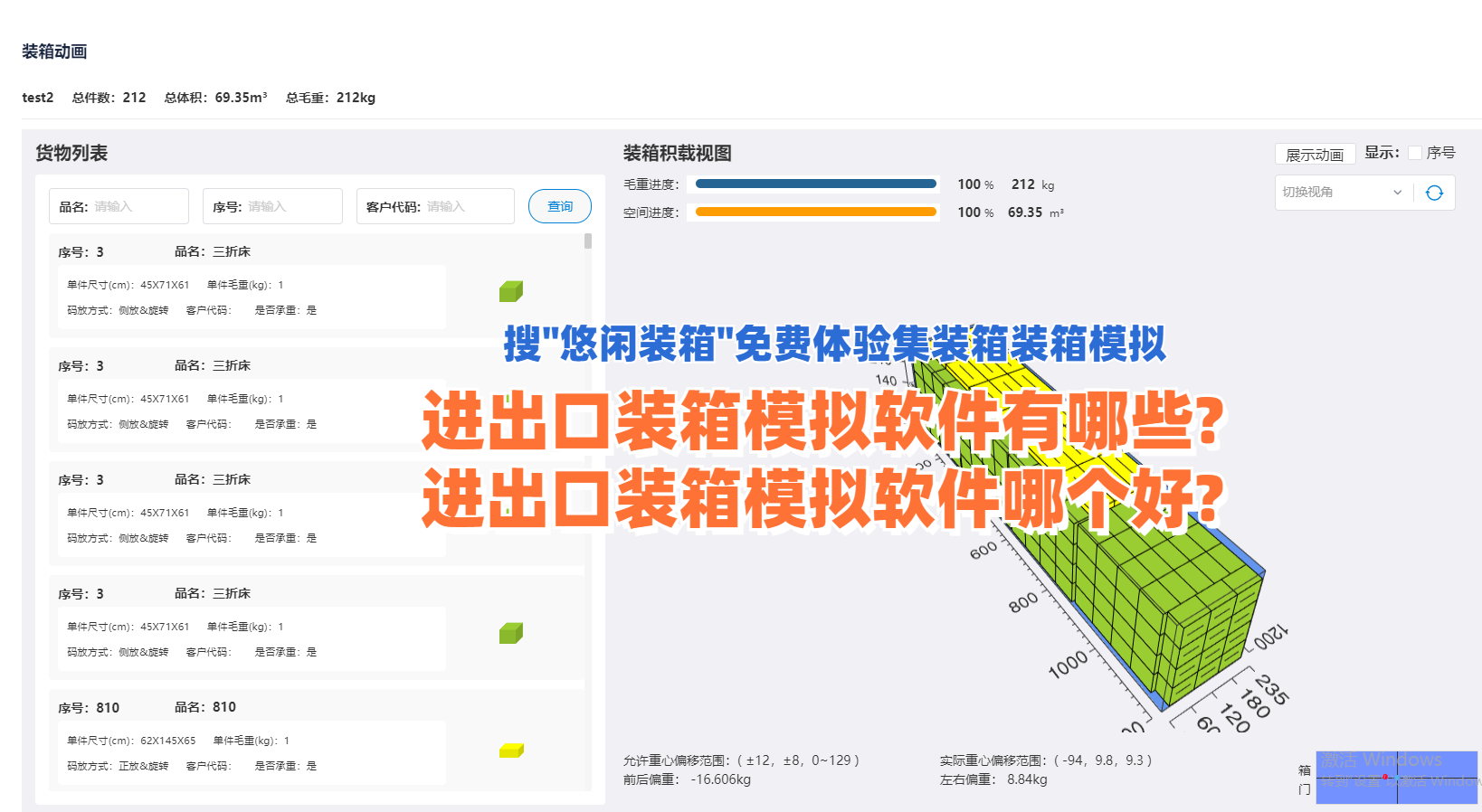Click the orange 空间进度 progress bar
Image resolution: width=1482 pixels, height=812 pixels.
(815, 212)
